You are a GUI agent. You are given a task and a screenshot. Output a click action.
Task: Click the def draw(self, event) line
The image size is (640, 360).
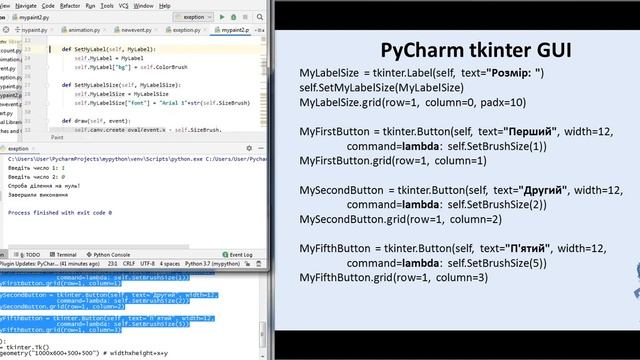(96, 121)
